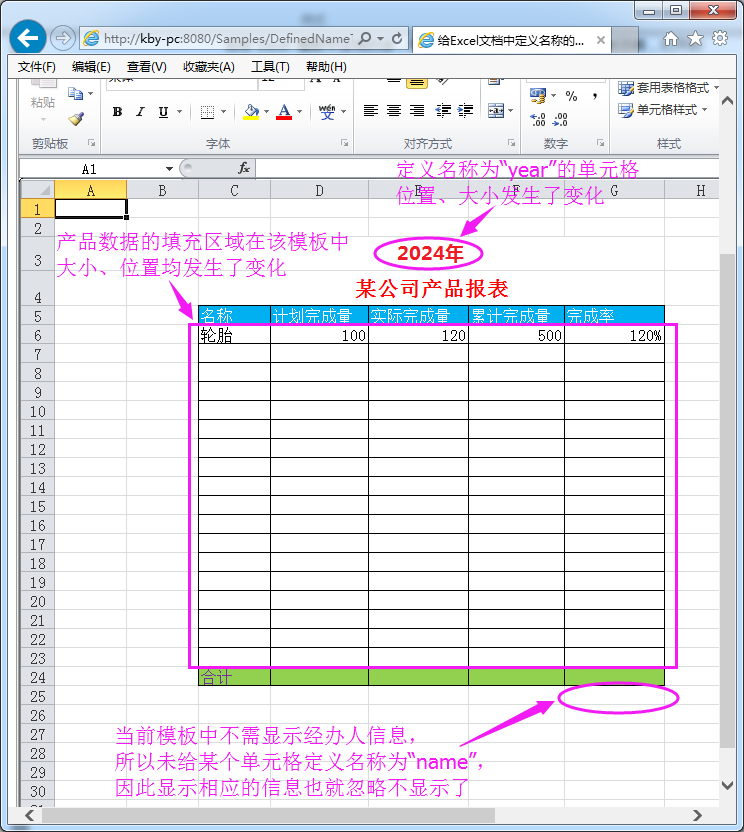Center-align text with the center alignment icon
The image size is (744, 832).
pyautogui.click(x=394, y=111)
